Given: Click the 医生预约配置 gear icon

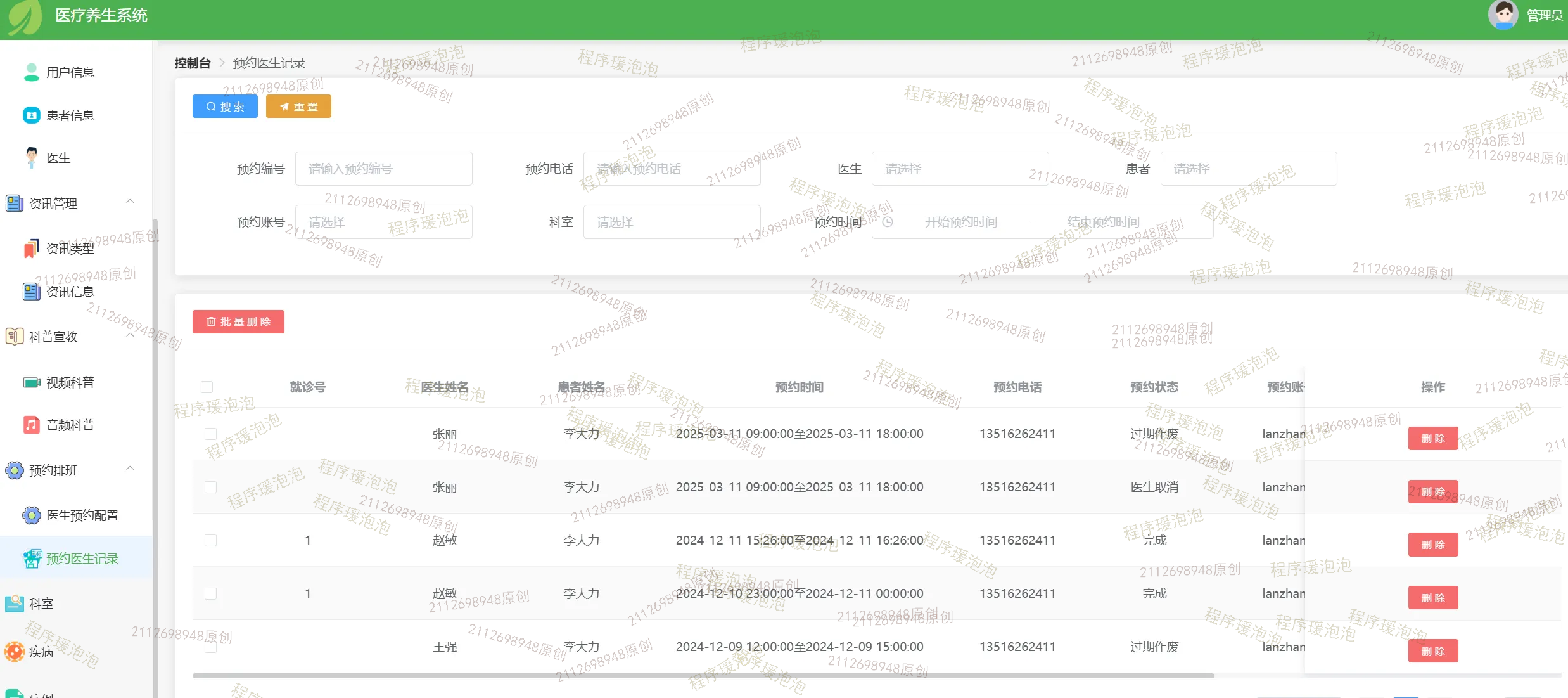Looking at the screenshot, I should click(31, 515).
